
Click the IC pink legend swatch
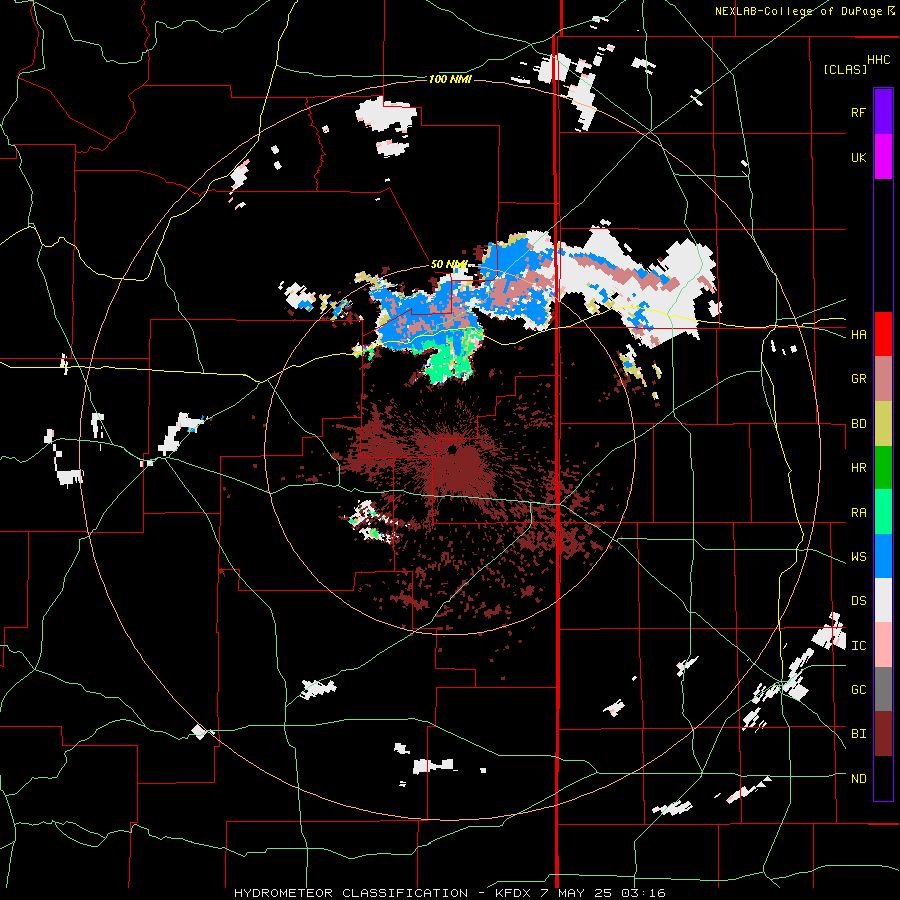[883, 645]
